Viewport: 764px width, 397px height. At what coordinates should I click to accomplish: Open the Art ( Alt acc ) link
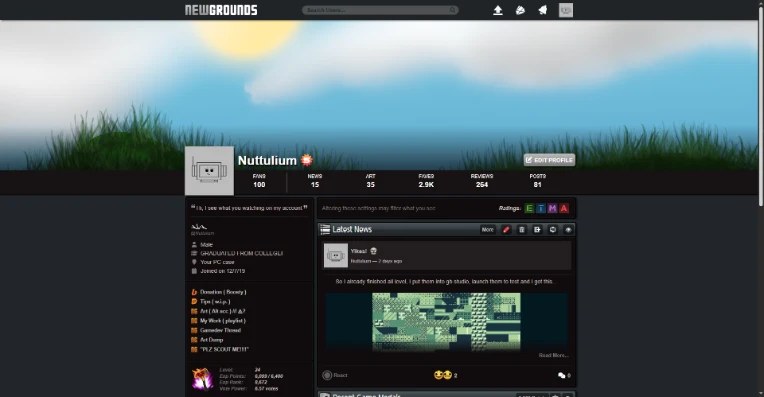coord(223,311)
